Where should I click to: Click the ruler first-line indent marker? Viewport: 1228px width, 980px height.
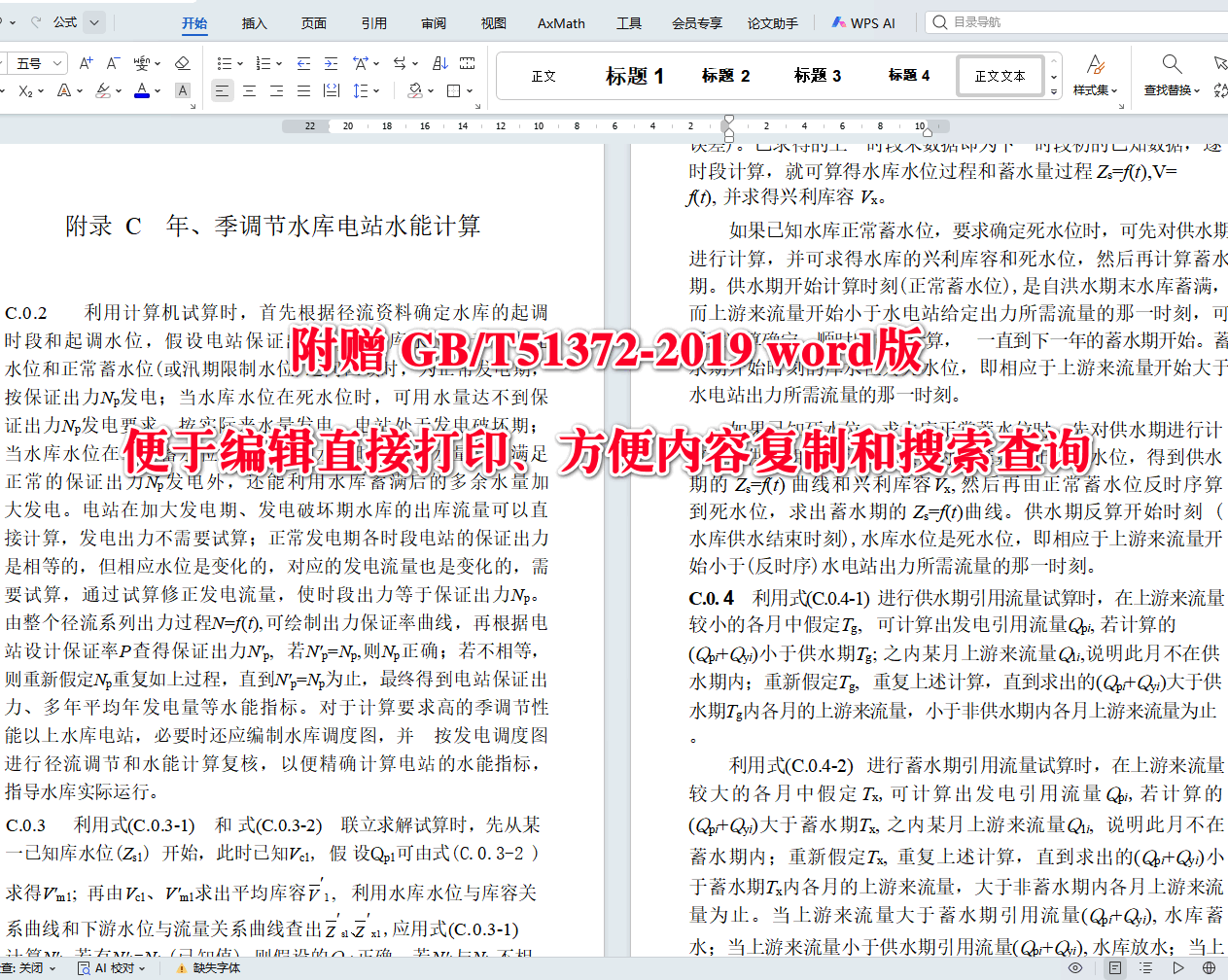pos(727,121)
